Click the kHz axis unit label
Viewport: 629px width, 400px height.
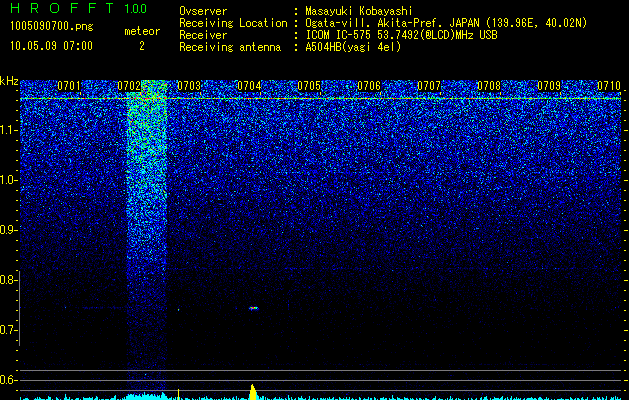click(x=9, y=81)
